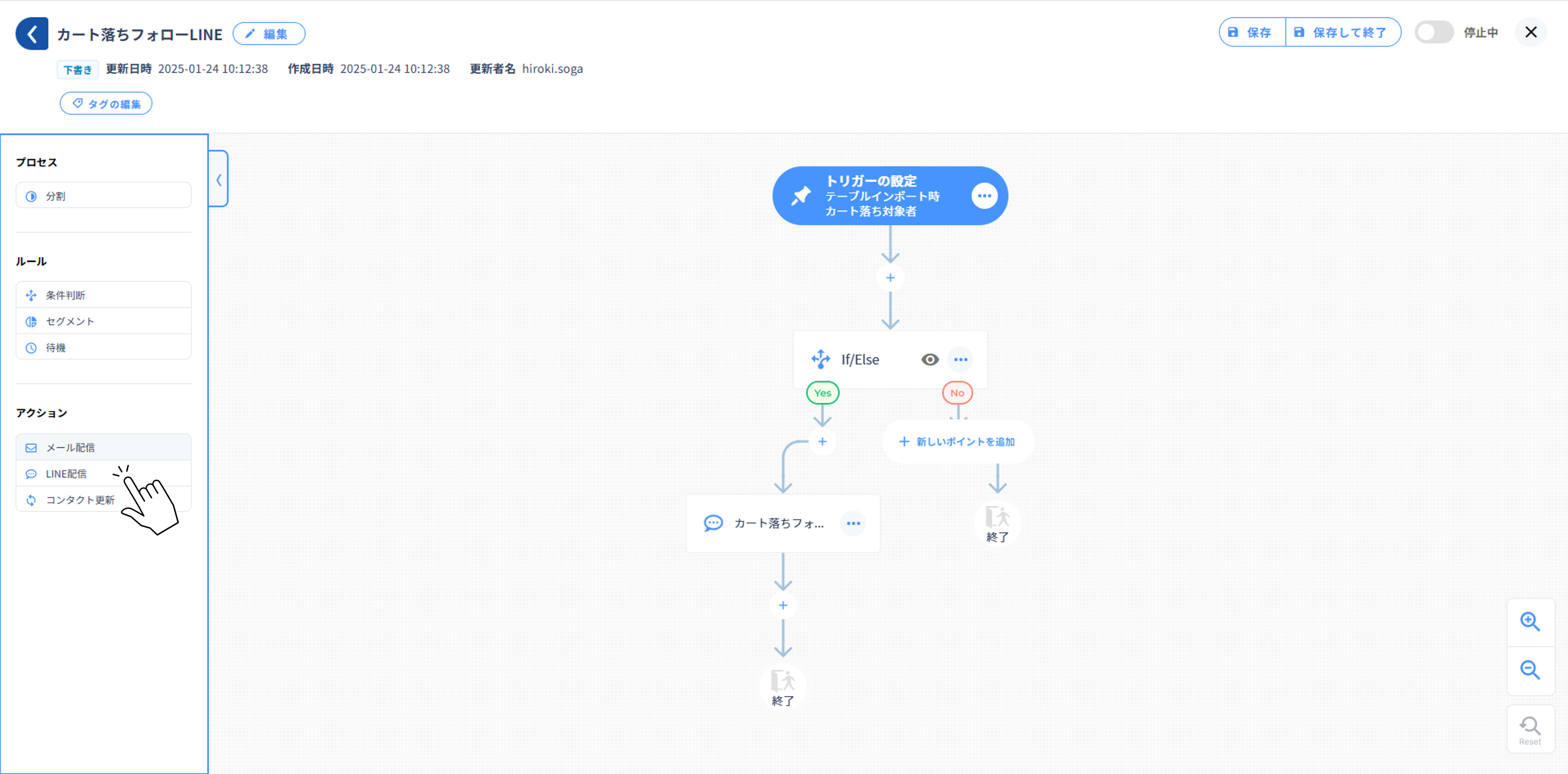This screenshot has width=1568, height=774.
Task: Click the pin icon in trigger node
Action: (801, 196)
